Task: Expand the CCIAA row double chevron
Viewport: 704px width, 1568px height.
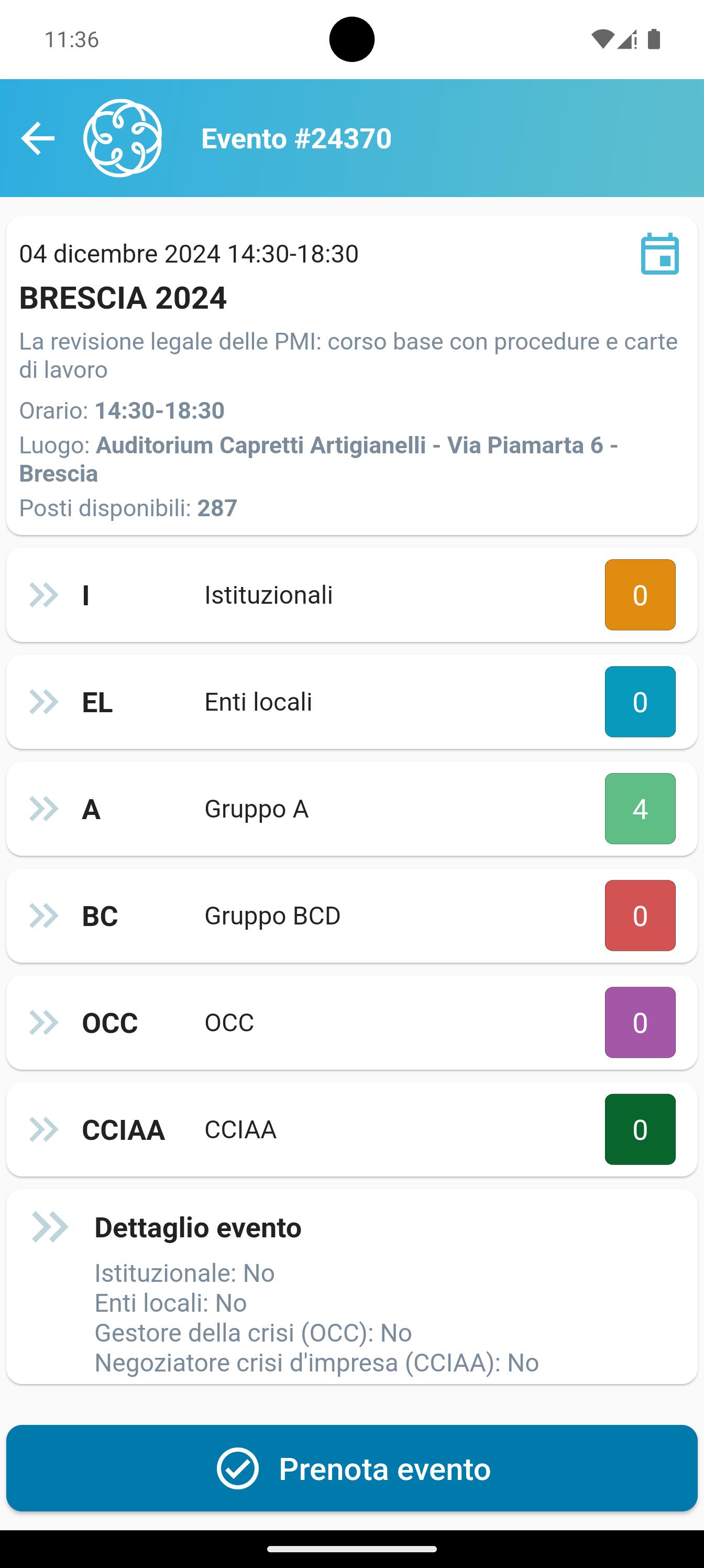Action: click(x=44, y=1129)
